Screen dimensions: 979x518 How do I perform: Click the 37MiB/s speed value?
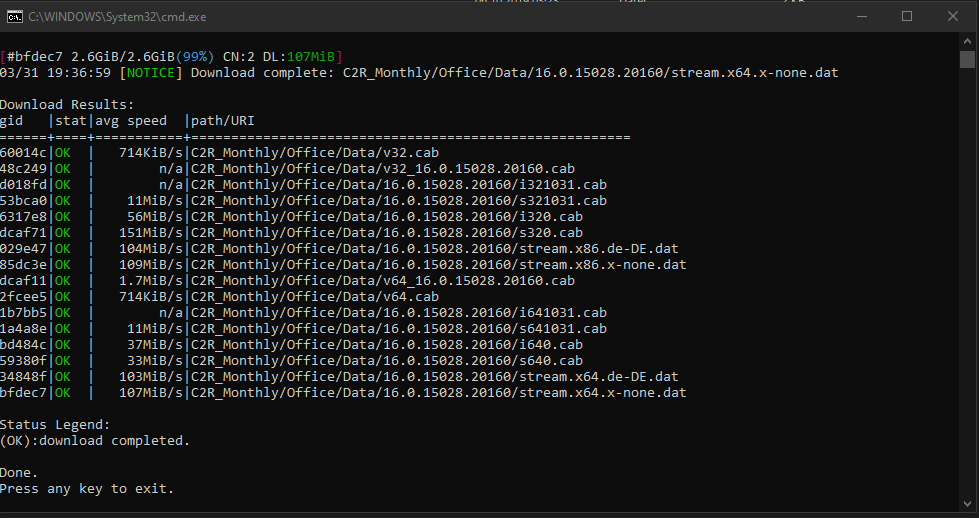(155, 345)
